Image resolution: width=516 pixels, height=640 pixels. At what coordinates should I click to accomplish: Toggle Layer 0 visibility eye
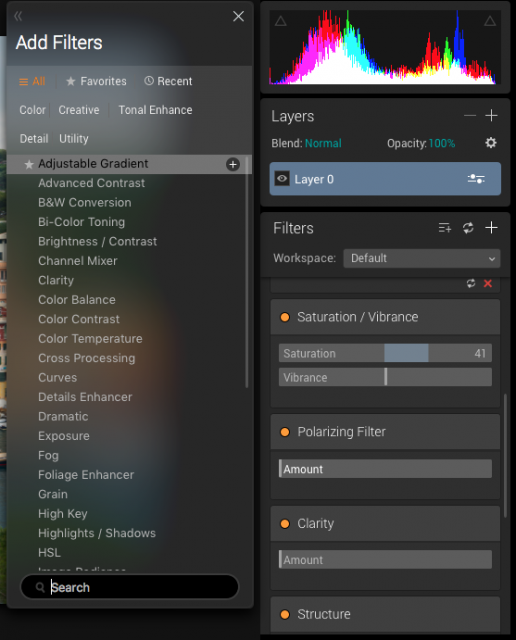pyautogui.click(x=282, y=178)
